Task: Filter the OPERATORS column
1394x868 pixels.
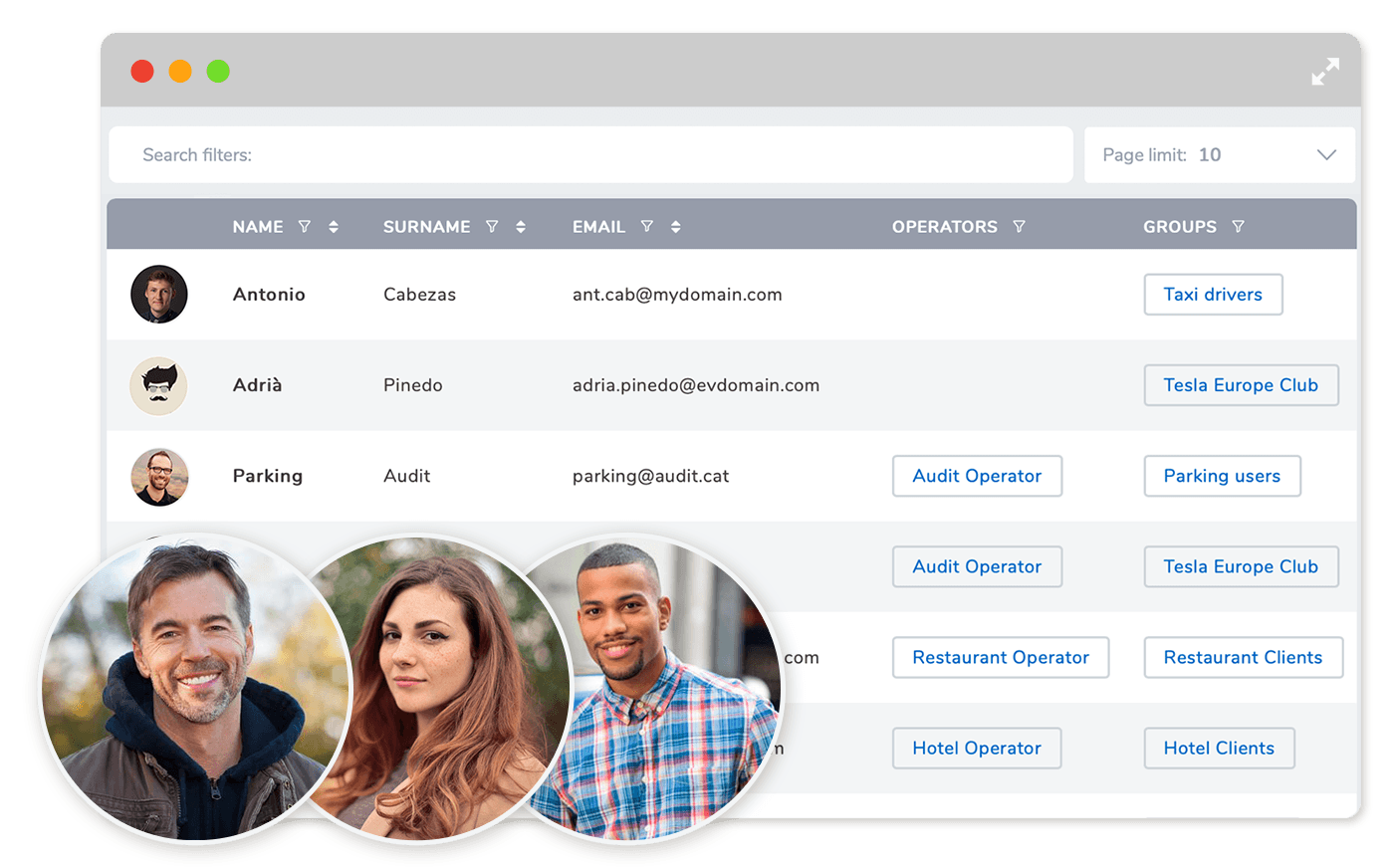Action: pyautogui.click(x=1019, y=227)
